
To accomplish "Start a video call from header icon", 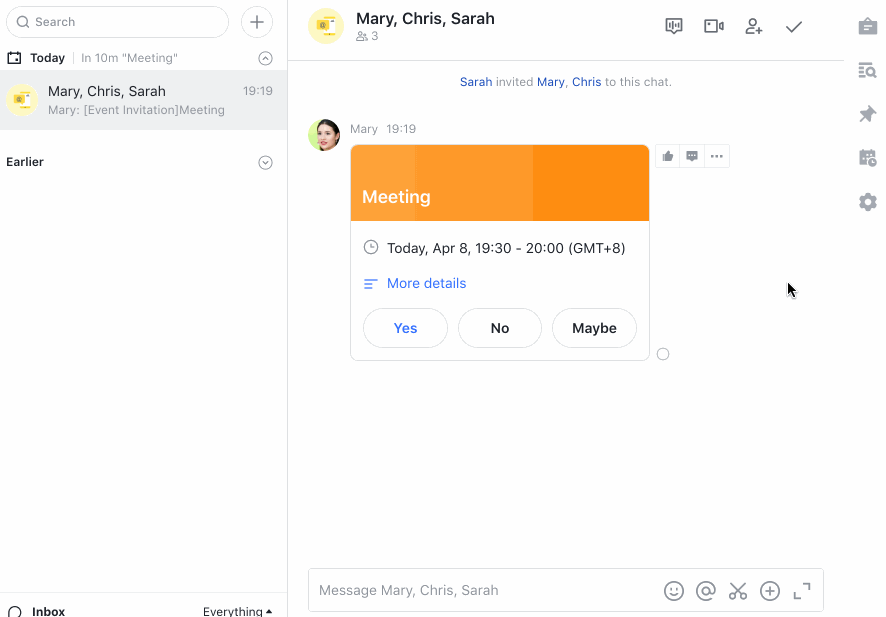I will 714,26.
